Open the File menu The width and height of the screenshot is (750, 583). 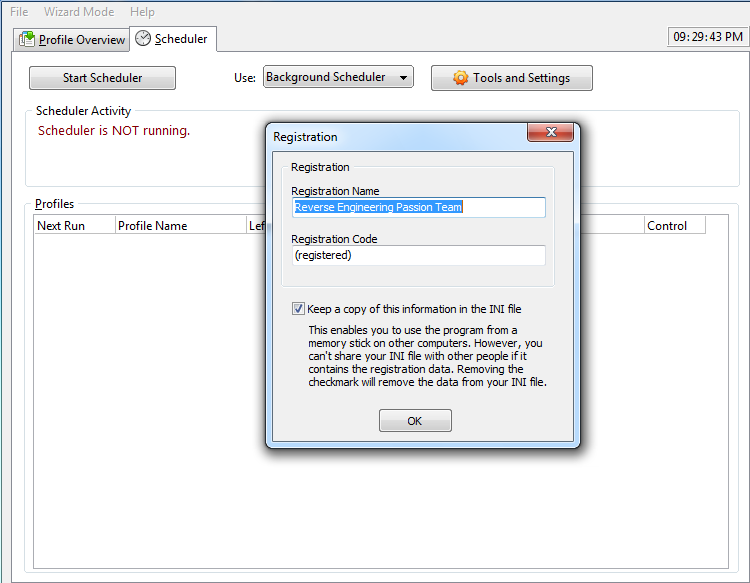[19, 11]
